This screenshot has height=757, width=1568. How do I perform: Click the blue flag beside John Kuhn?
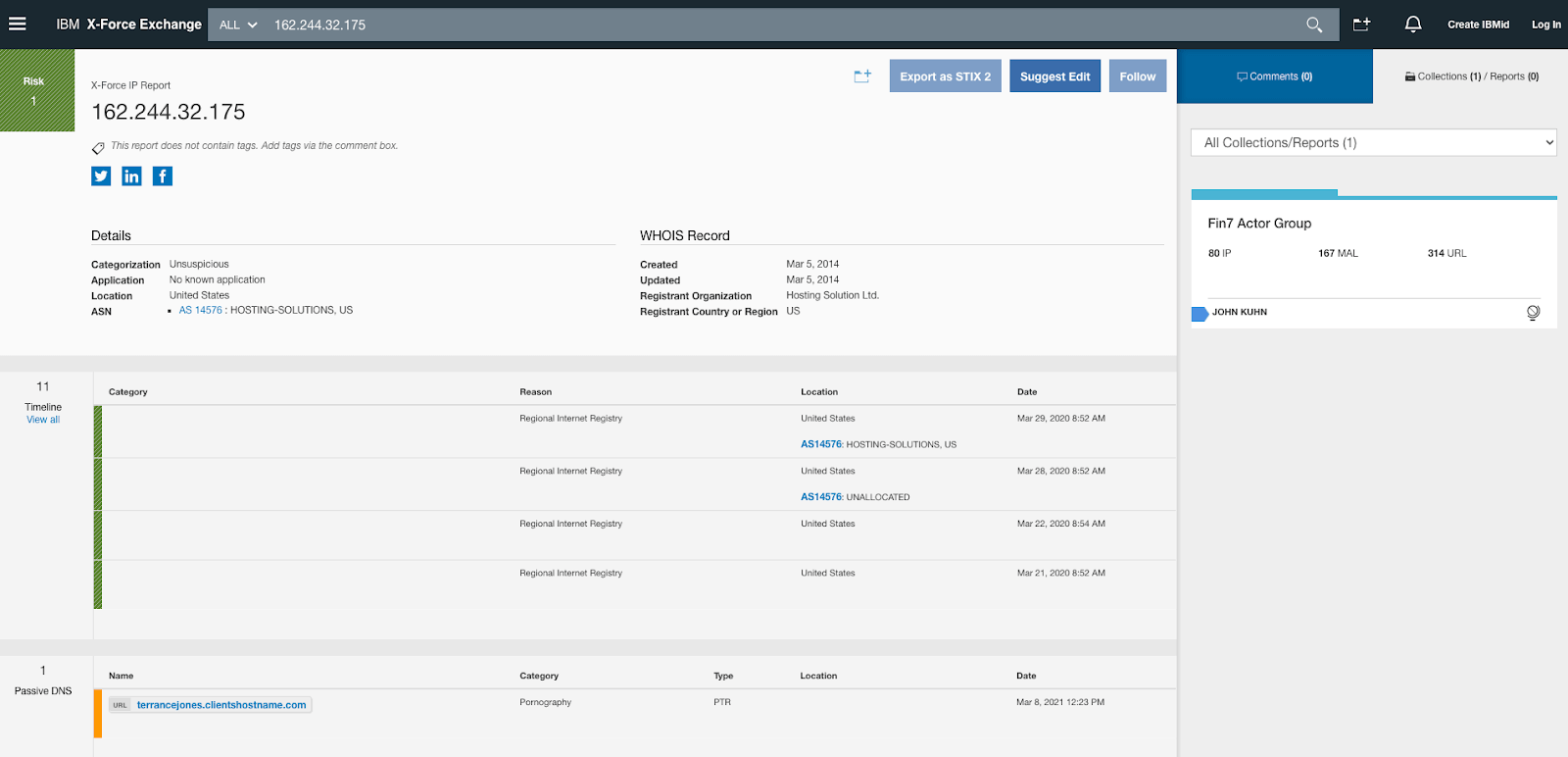coord(1200,314)
